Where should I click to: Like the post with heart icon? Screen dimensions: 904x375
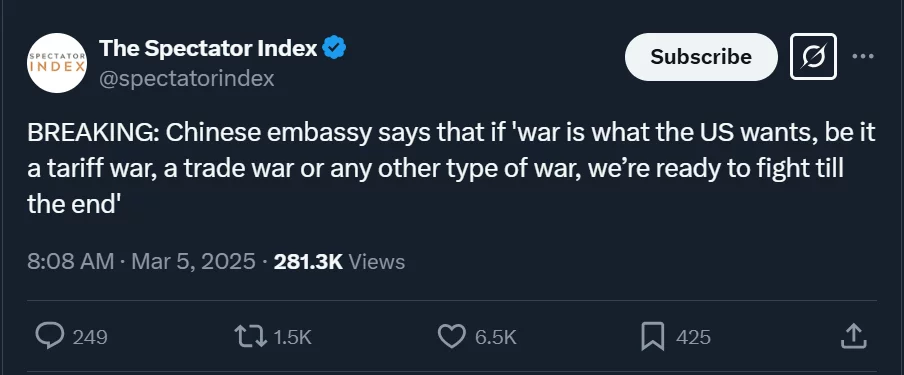click(451, 336)
